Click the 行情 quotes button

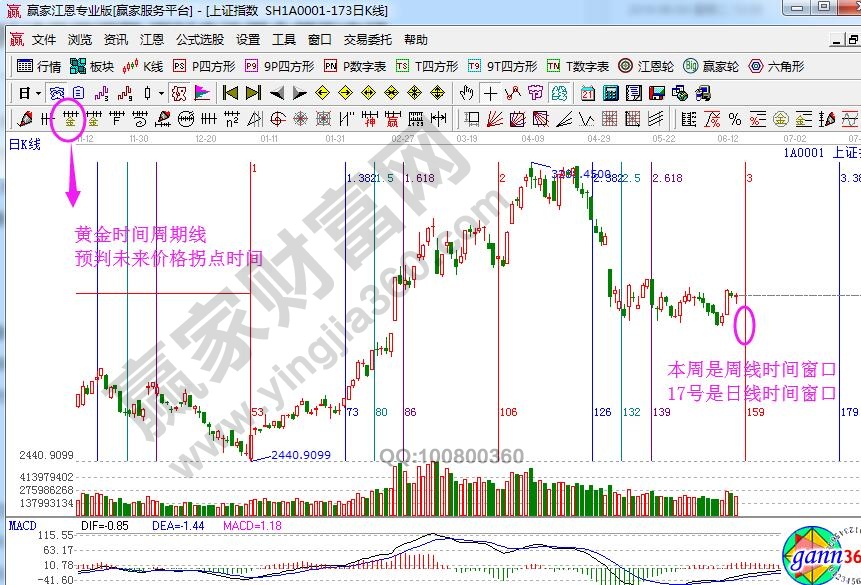tap(40, 67)
